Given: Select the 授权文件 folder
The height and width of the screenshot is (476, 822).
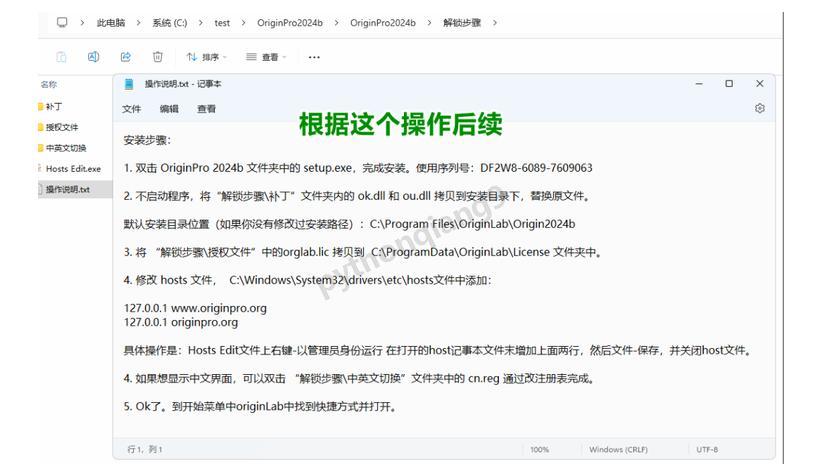Looking at the screenshot, I should tap(58, 127).
